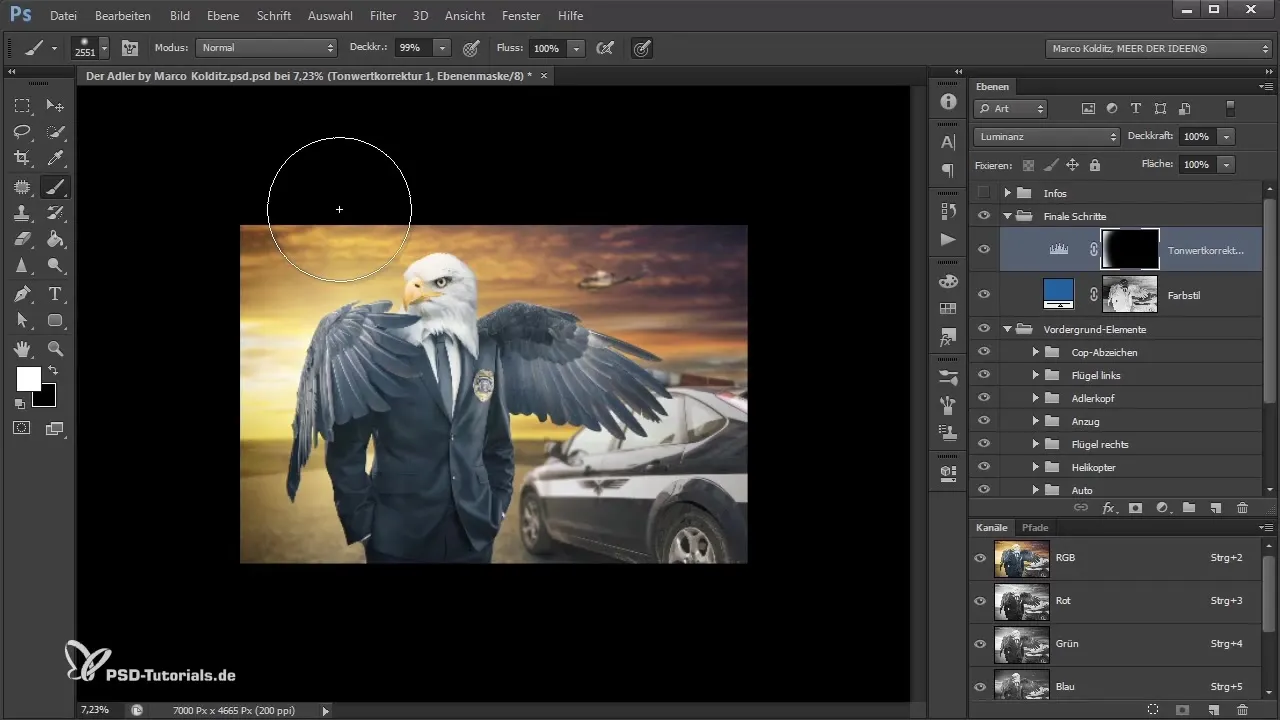Viewport: 1280px width, 720px height.
Task: Hide the Farbstil layer
Action: pyautogui.click(x=984, y=294)
